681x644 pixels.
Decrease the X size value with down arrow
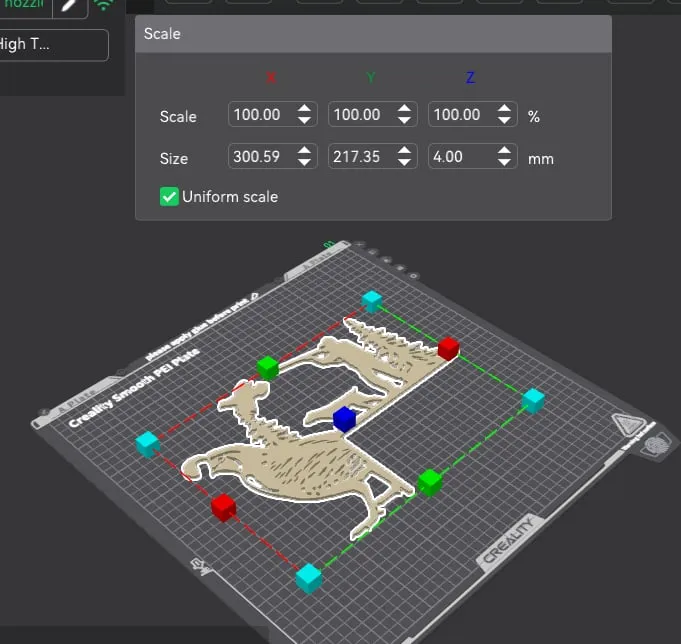(304, 162)
